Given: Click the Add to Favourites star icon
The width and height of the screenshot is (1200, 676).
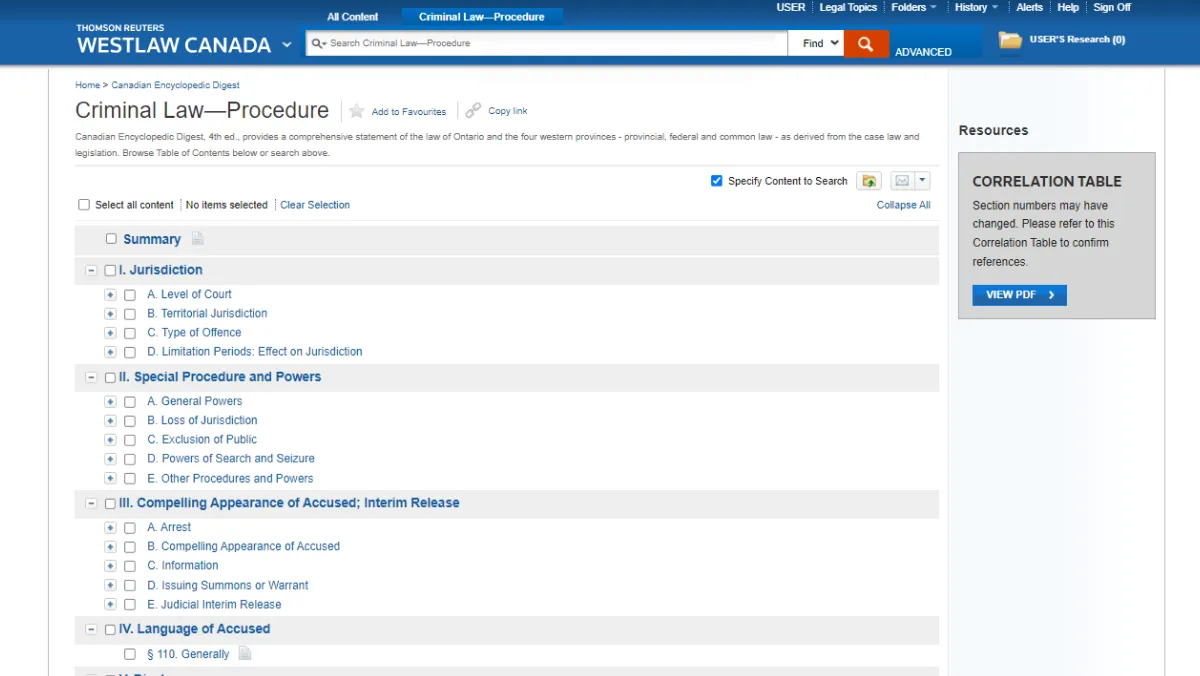Looking at the screenshot, I should click(357, 111).
